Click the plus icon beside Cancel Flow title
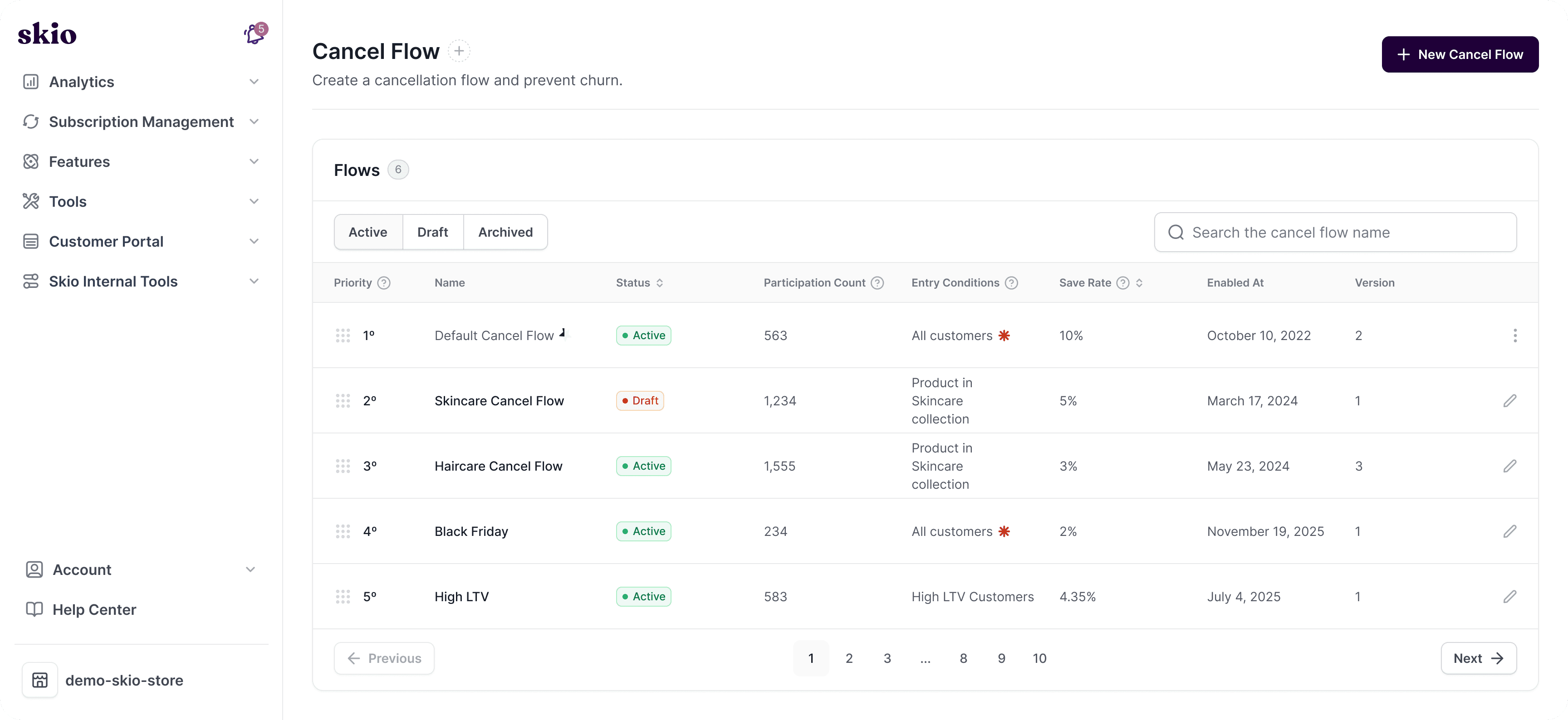Screen dimensions: 1568x720 click(x=459, y=51)
